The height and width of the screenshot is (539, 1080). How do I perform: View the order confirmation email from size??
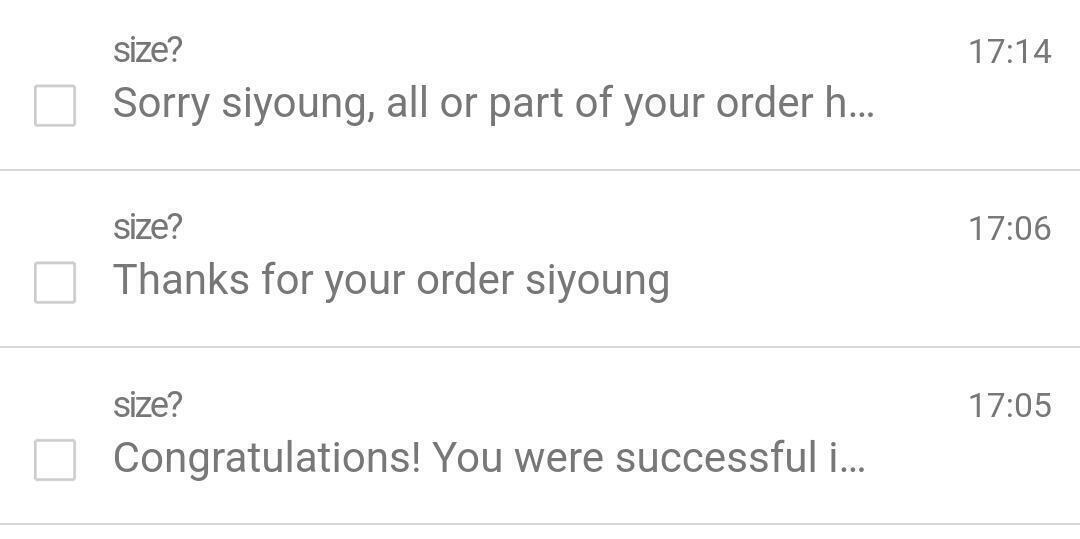[x=391, y=280]
